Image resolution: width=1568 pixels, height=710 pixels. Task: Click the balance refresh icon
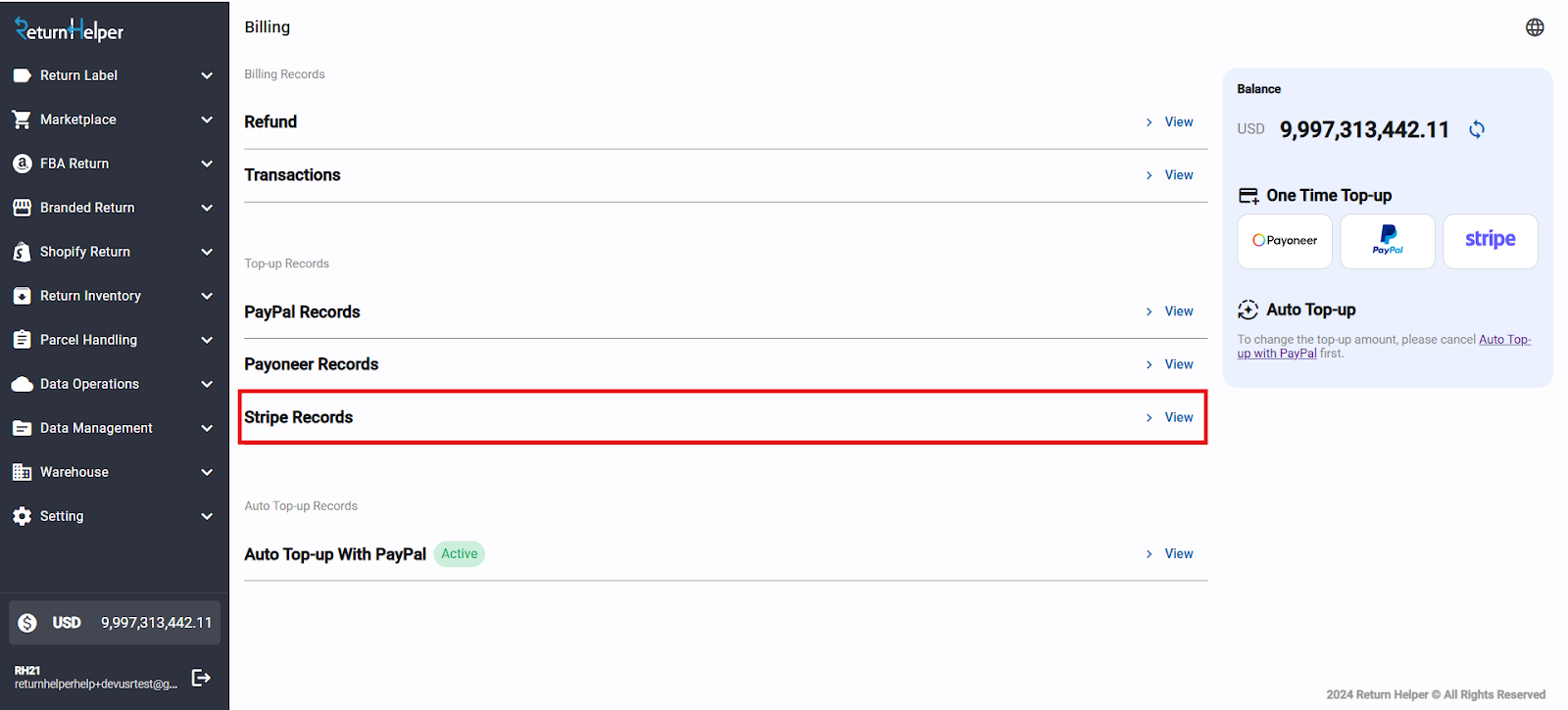1477,129
